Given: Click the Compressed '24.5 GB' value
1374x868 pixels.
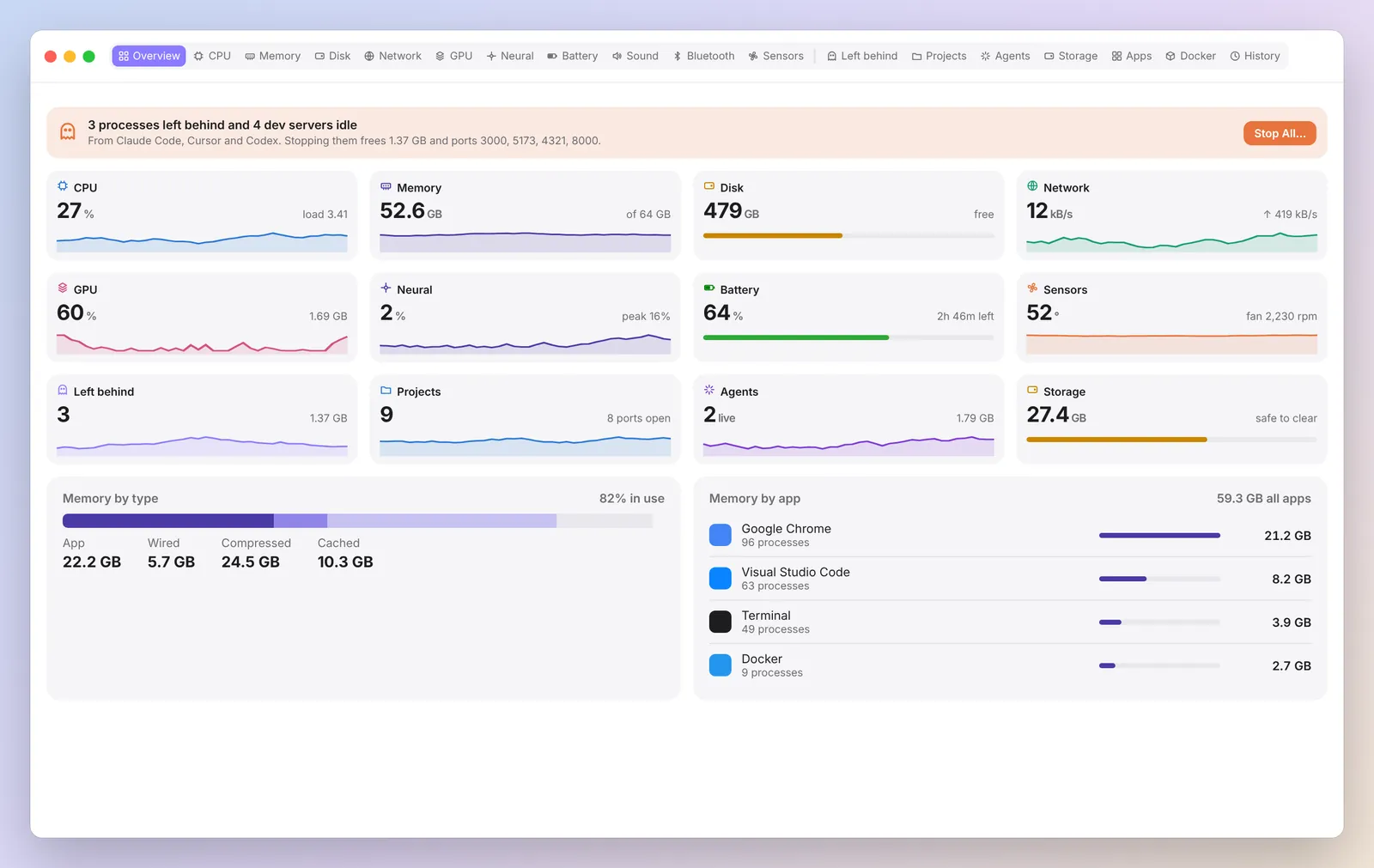Looking at the screenshot, I should 251,561.
